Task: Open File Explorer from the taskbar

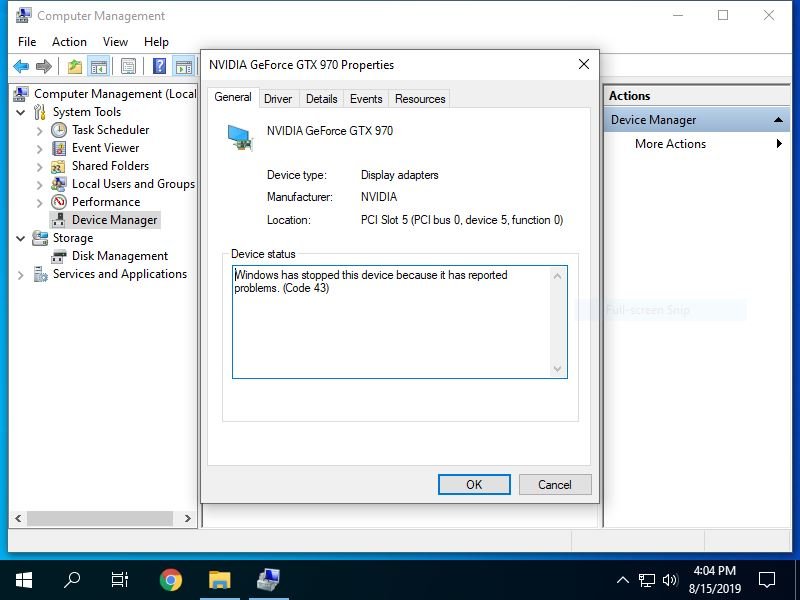Action: pos(219,580)
